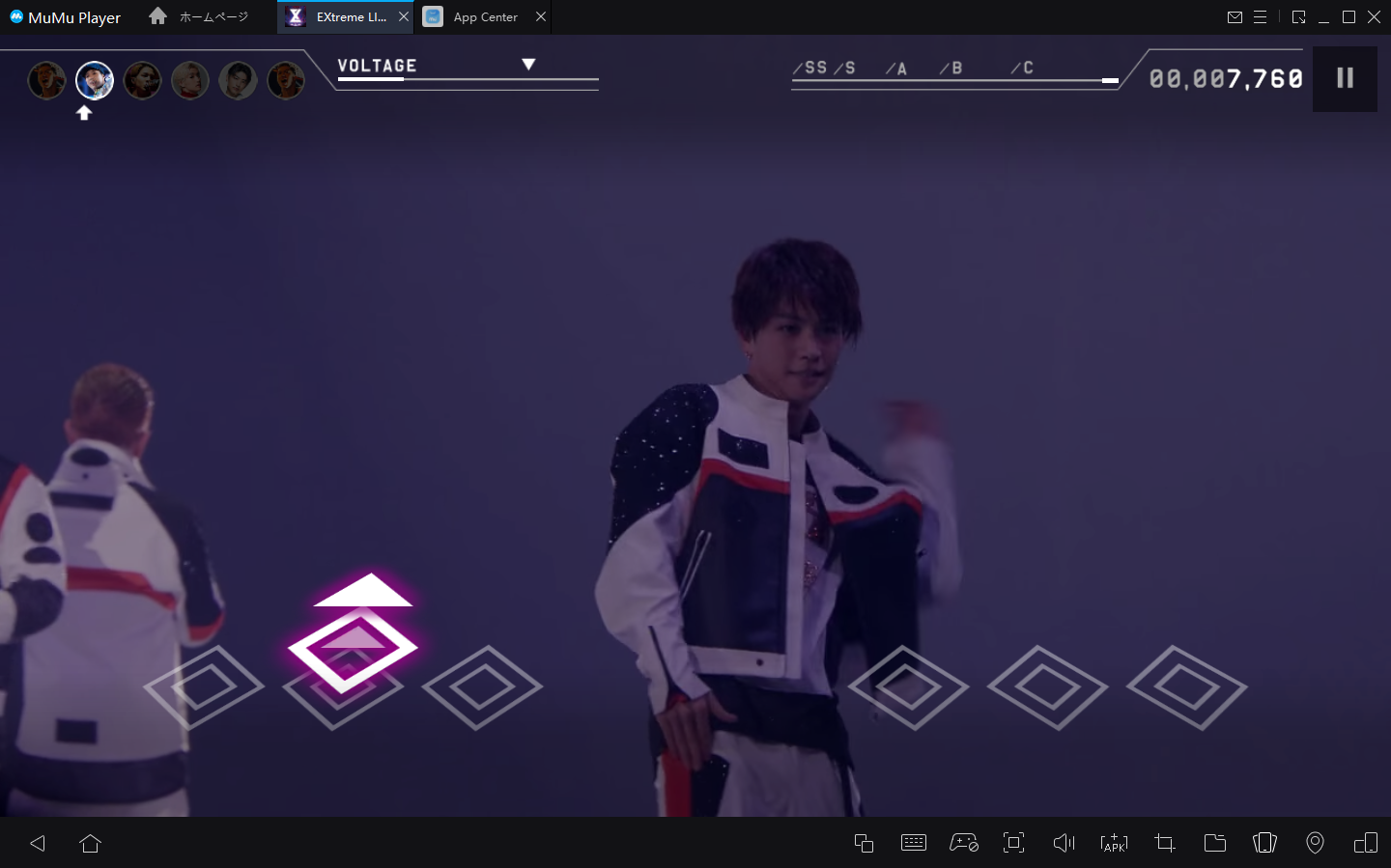Screen dimensions: 1391x868
Task: Click the score value 00,007,760
Action: 1226,79
